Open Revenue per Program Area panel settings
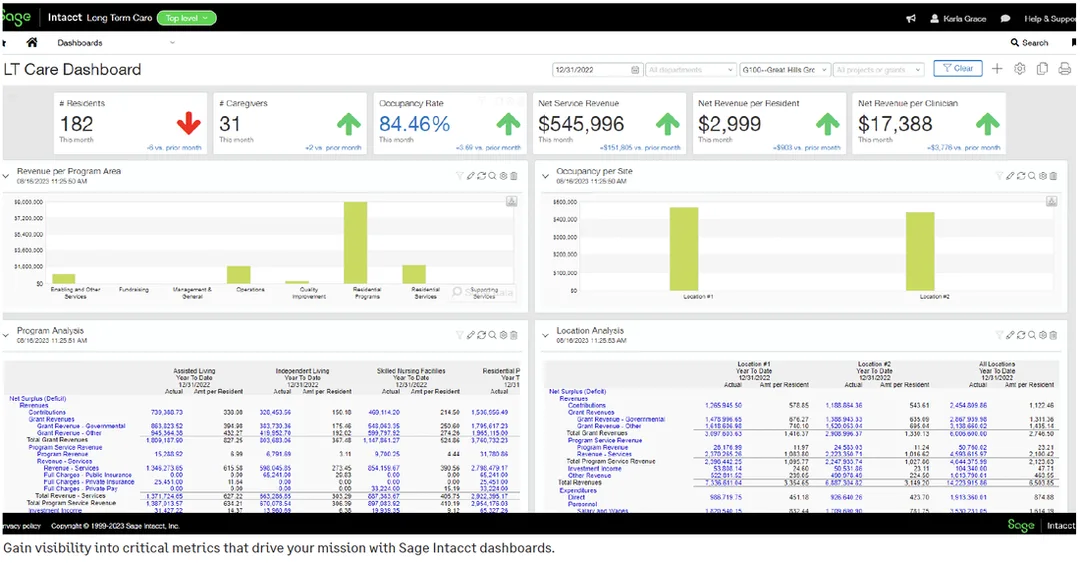1080x563 pixels. [503, 176]
